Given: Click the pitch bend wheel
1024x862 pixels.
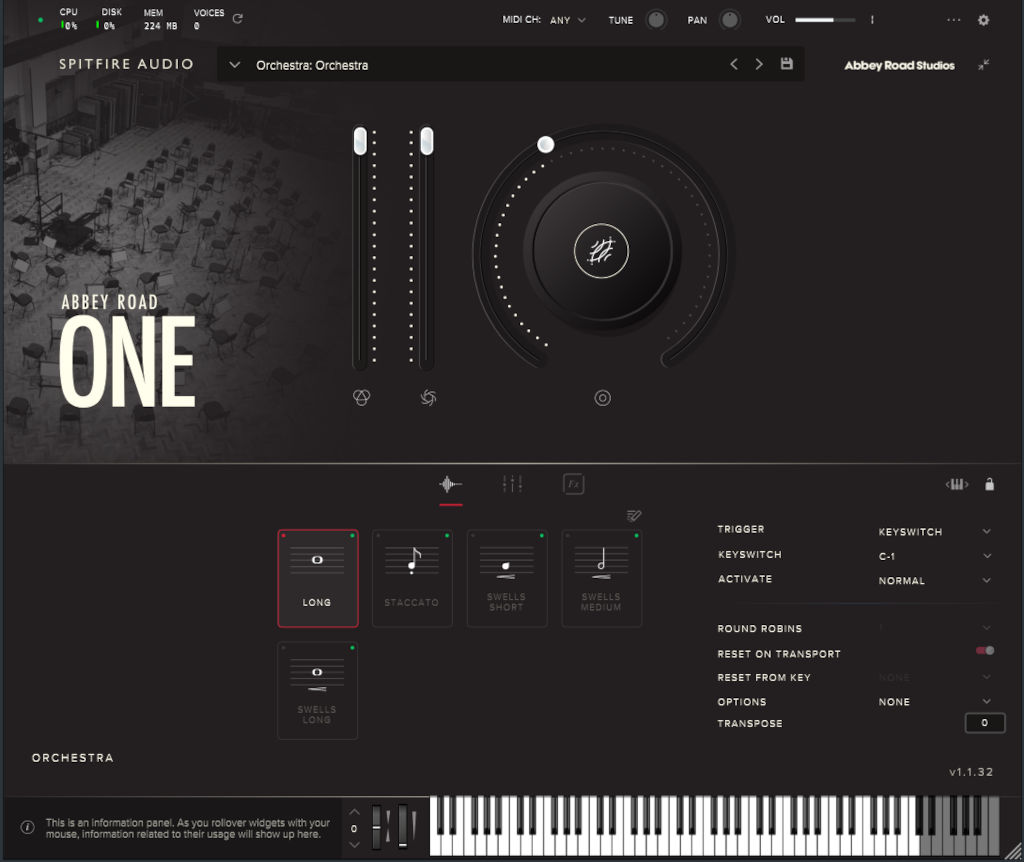Looking at the screenshot, I should pyautogui.click(x=377, y=827).
